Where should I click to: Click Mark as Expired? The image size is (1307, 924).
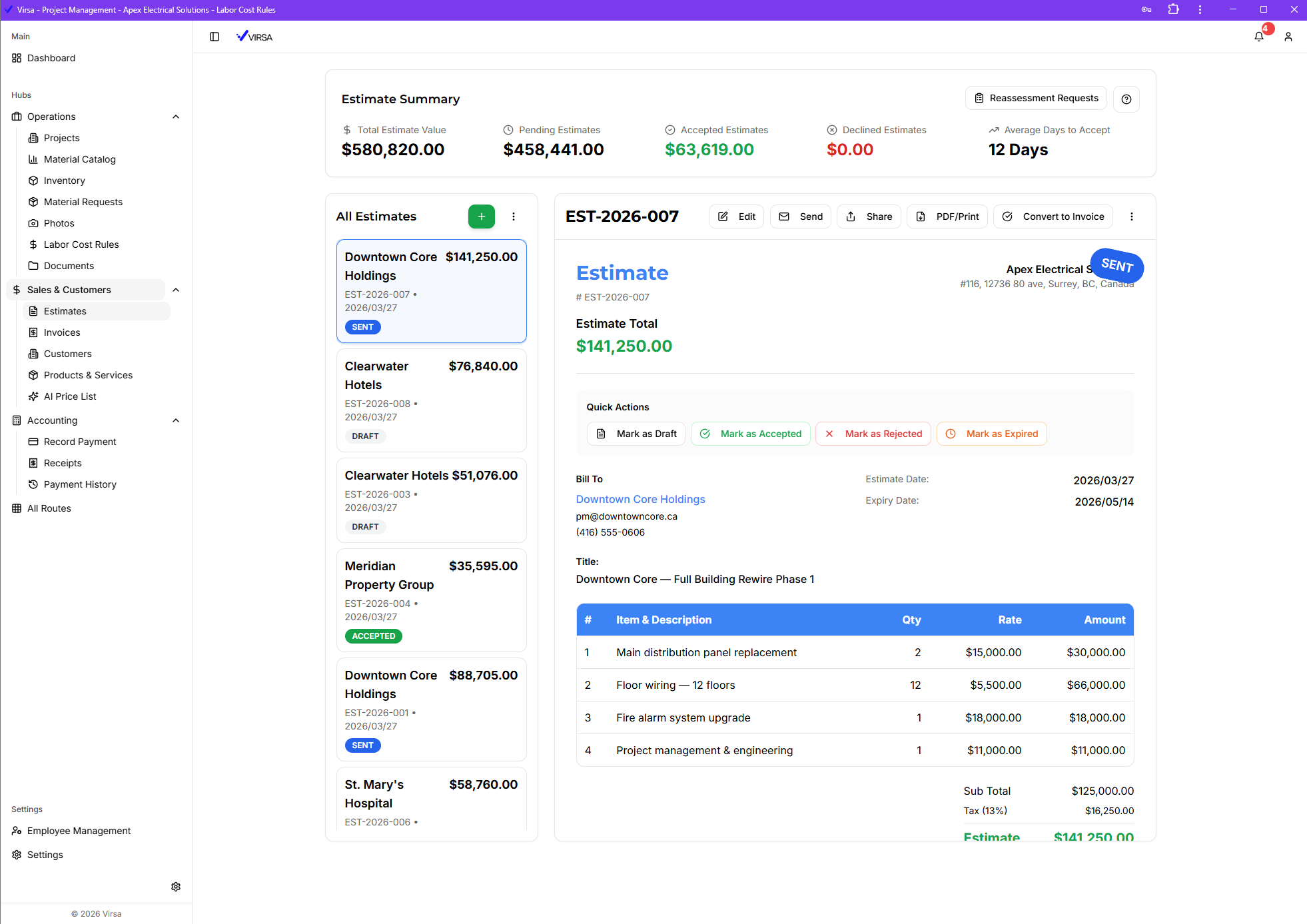coord(992,434)
